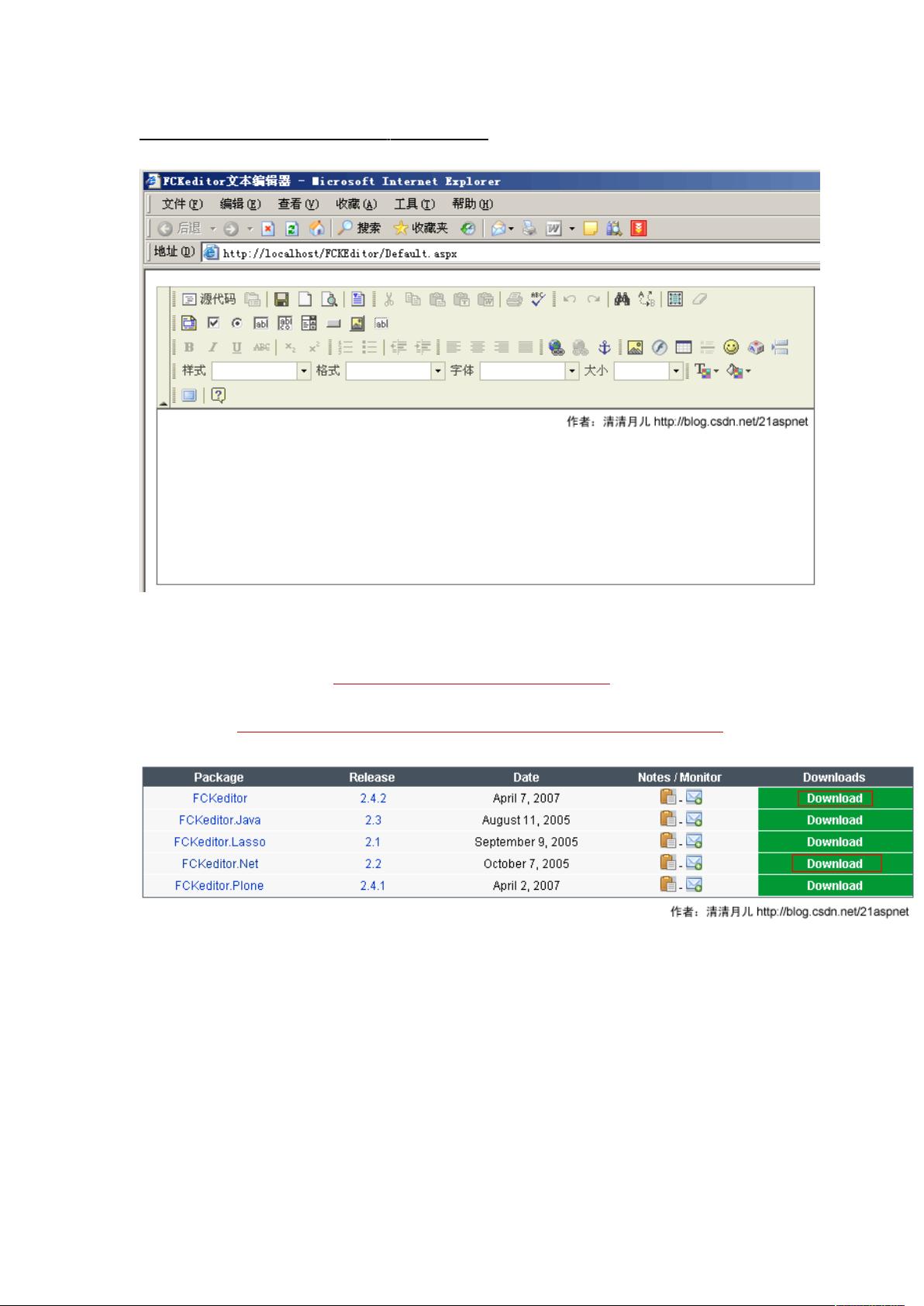924x1306 pixels.
Task: Insert an image button form element
Action: (357, 323)
